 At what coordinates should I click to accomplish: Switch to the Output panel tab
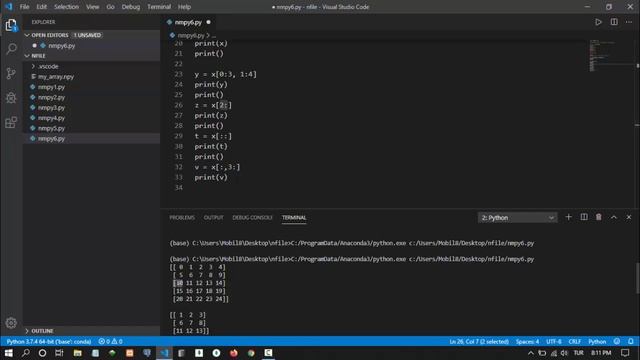[213, 218]
